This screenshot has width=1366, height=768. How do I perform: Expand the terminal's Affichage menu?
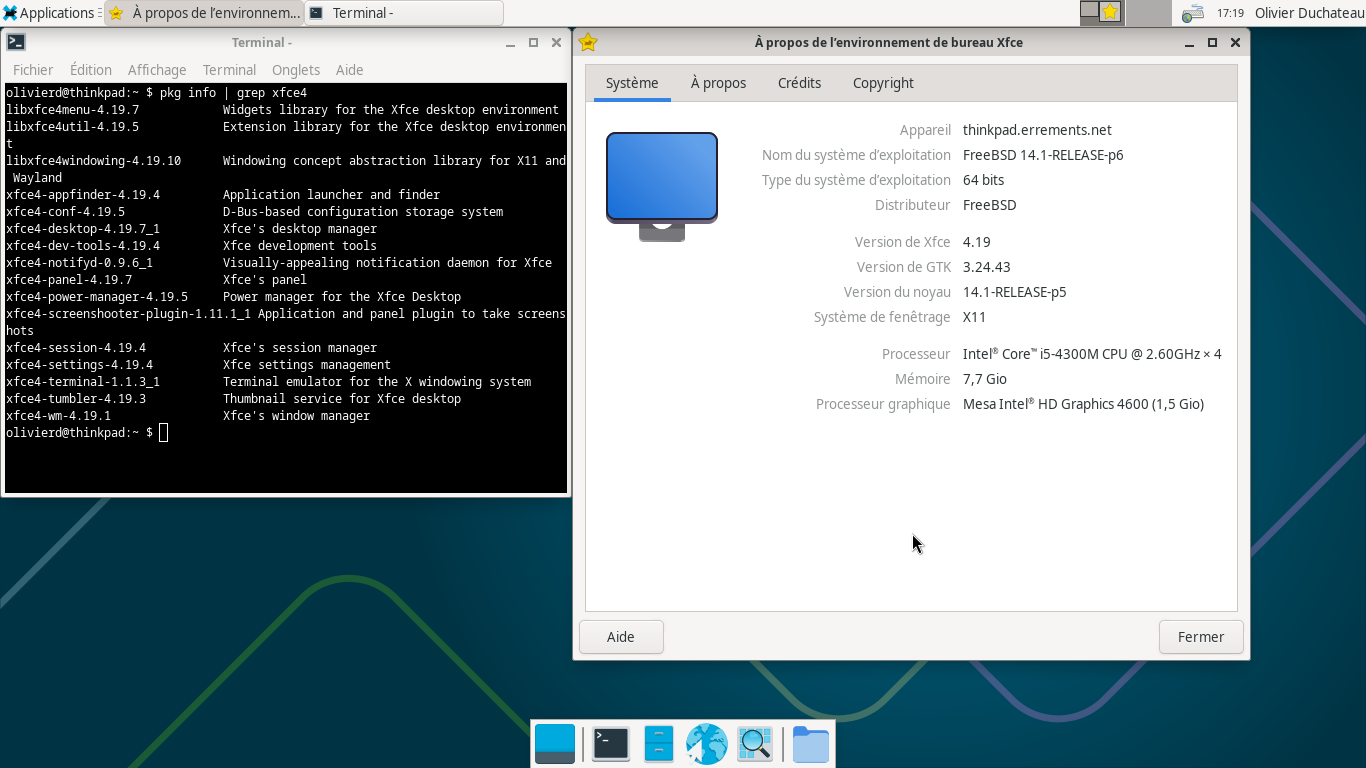pyautogui.click(x=157, y=70)
